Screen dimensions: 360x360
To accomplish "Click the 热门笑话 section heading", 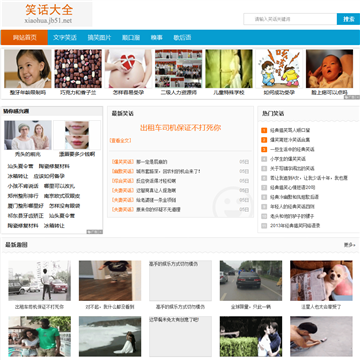I will (273, 113).
